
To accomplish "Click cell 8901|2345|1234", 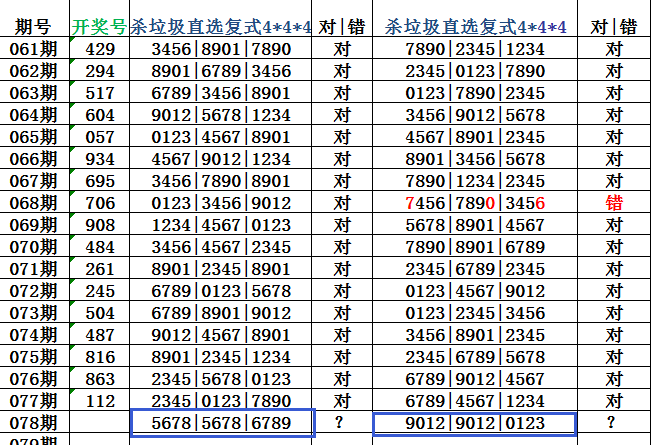I will (x=220, y=356).
